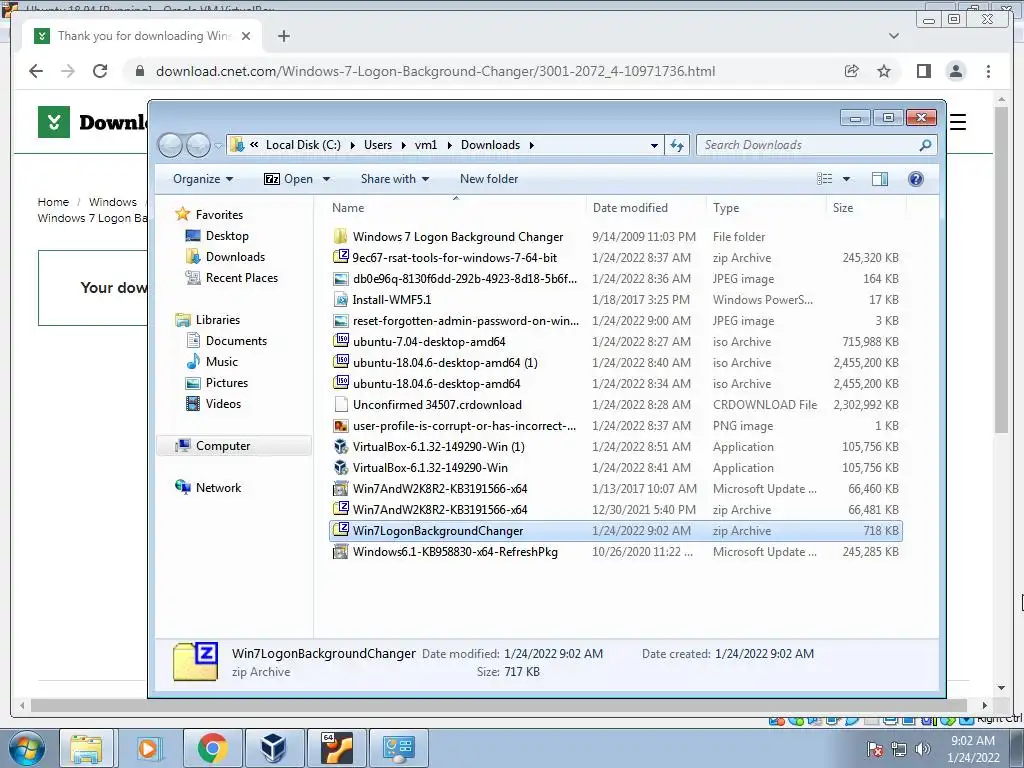Open the view options dropdown arrow
The height and width of the screenshot is (768, 1024).
[x=846, y=179]
